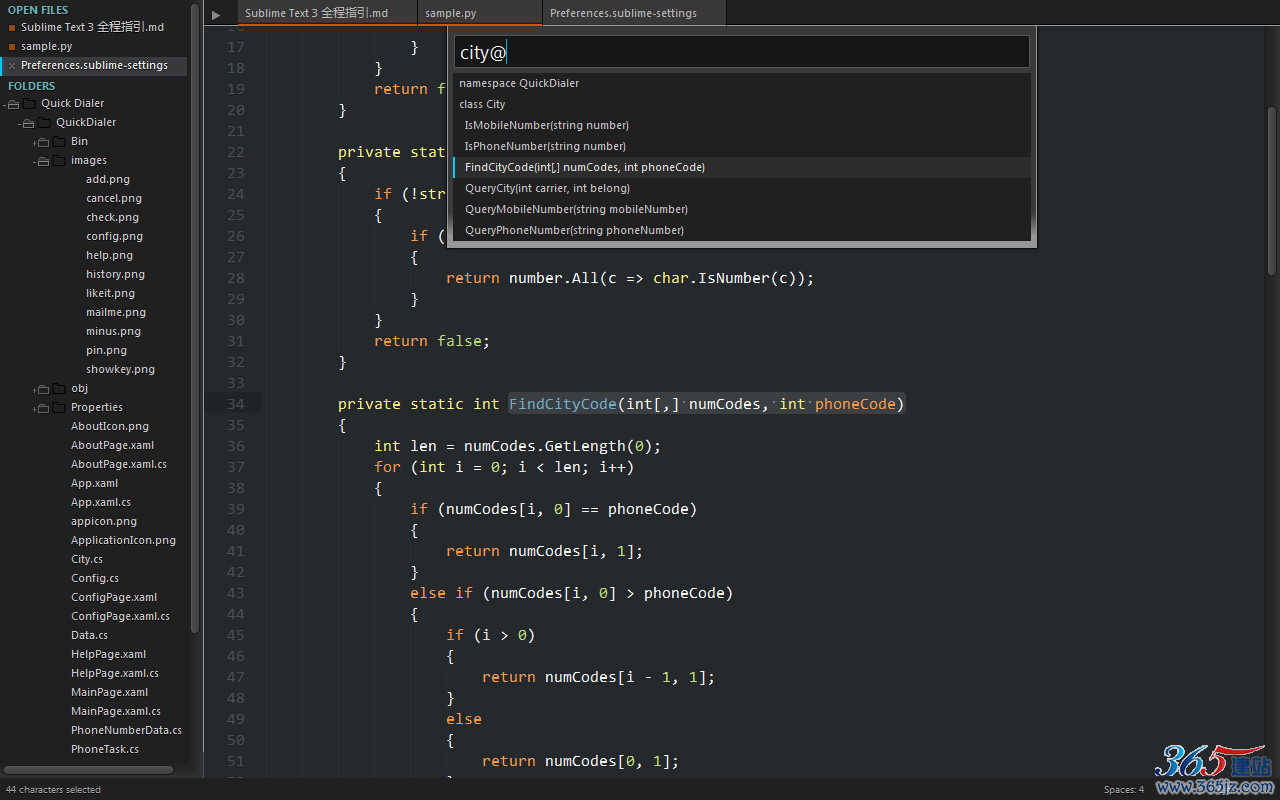Image resolution: width=1280 pixels, height=800 pixels.
Task: Open mailme.png in the sidebar
Action: click(116, 313)
